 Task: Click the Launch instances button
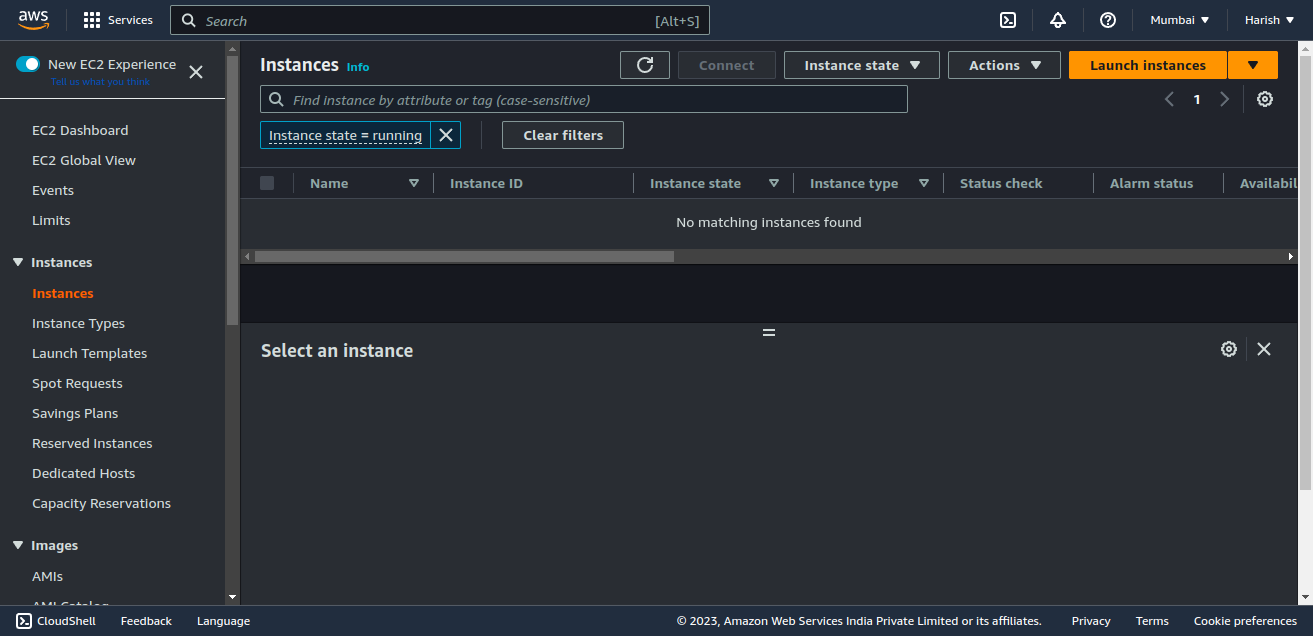1148,65
